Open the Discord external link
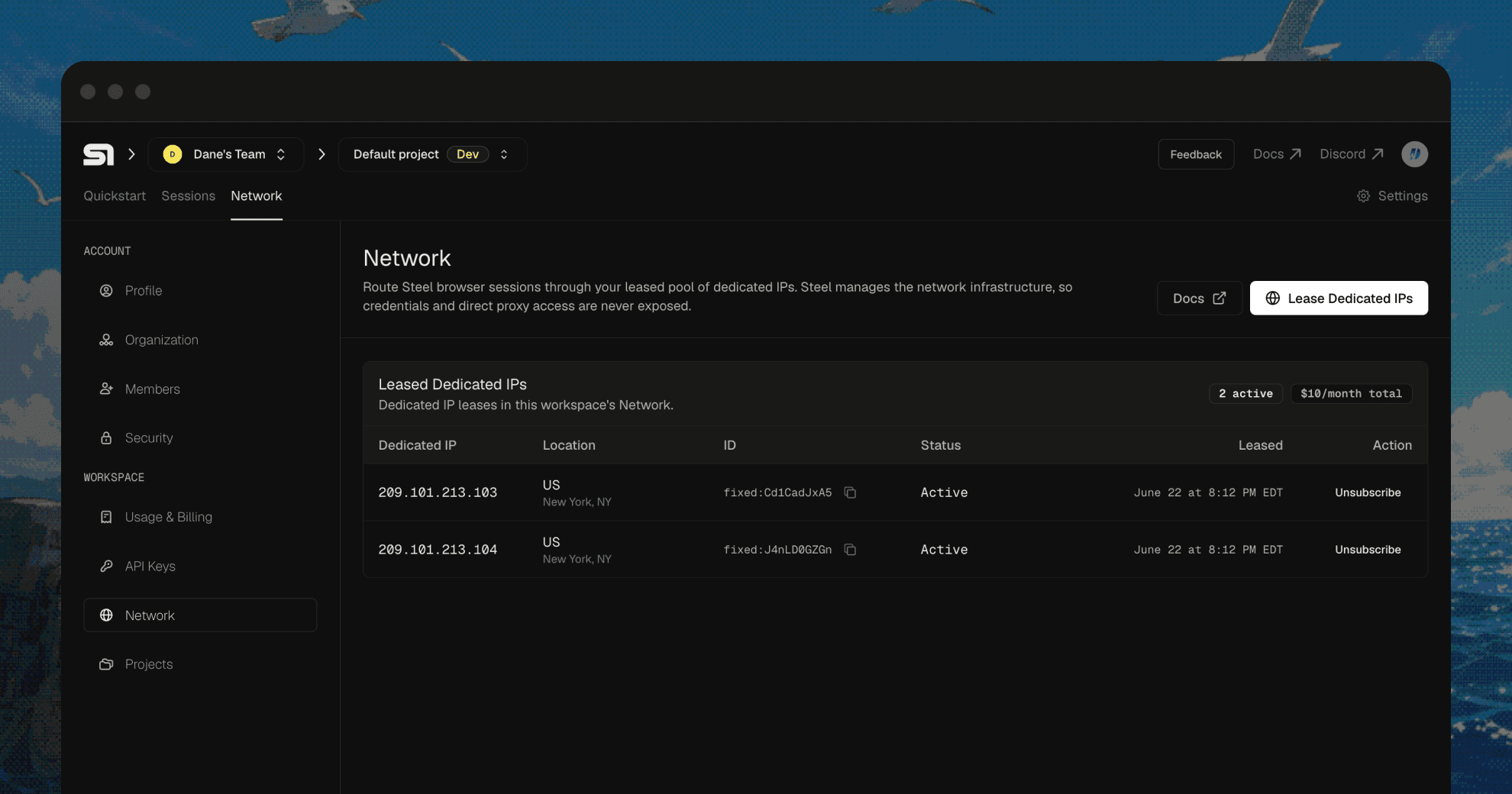 click(1352, 154)
